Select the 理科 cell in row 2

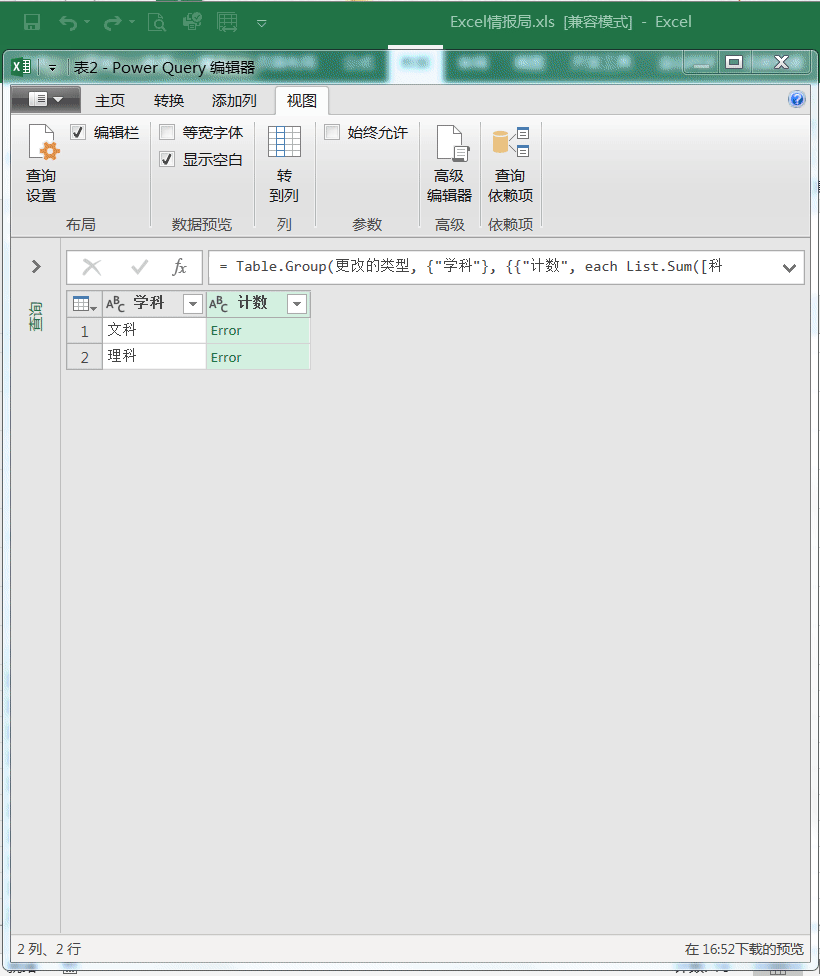click(x=154, y=357)
